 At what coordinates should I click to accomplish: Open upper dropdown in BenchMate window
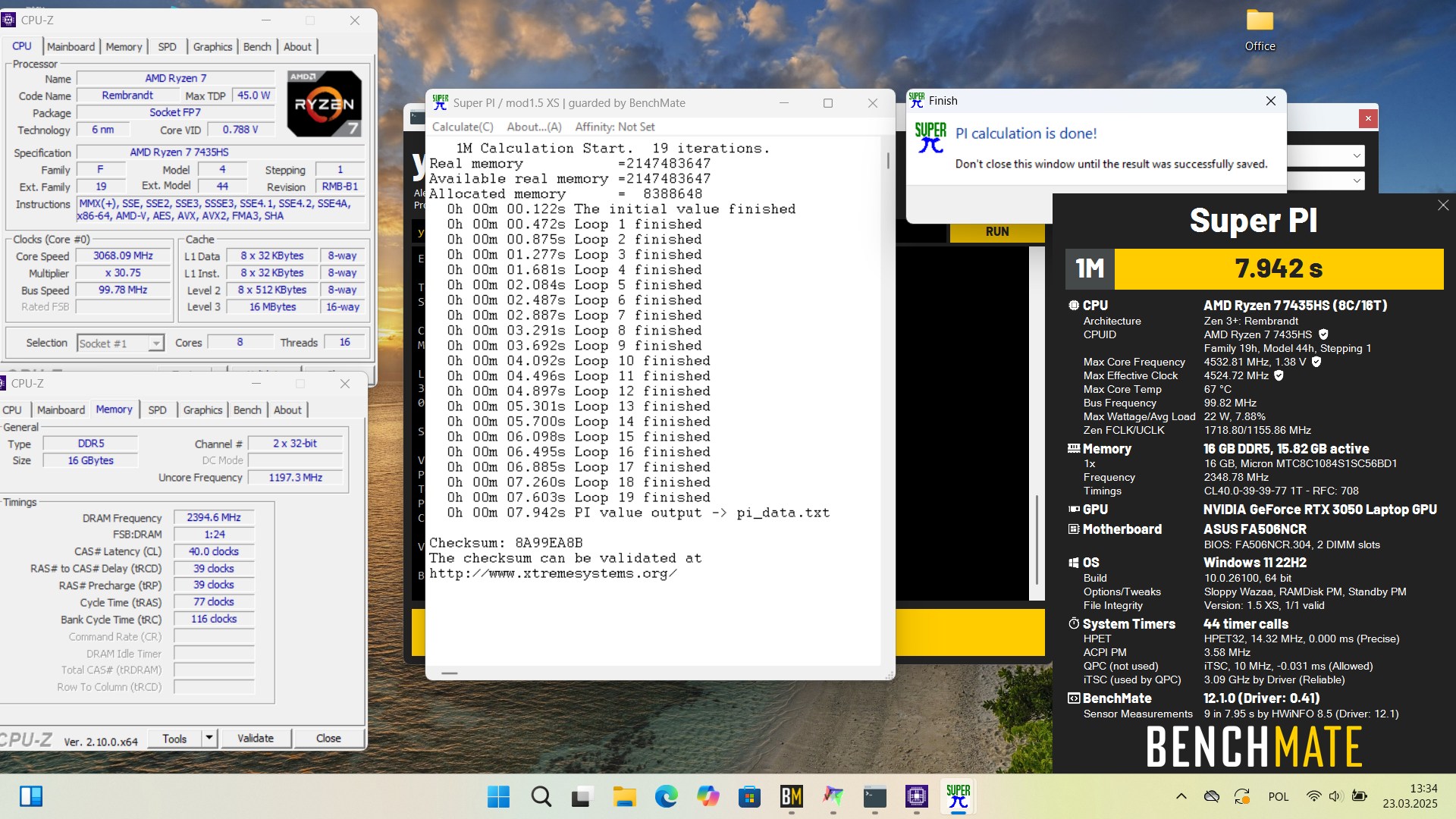click(x=1357, y=156)
